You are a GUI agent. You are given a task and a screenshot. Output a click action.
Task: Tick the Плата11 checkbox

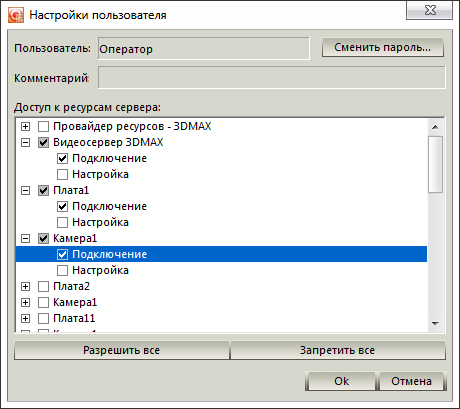coord(43,318)
